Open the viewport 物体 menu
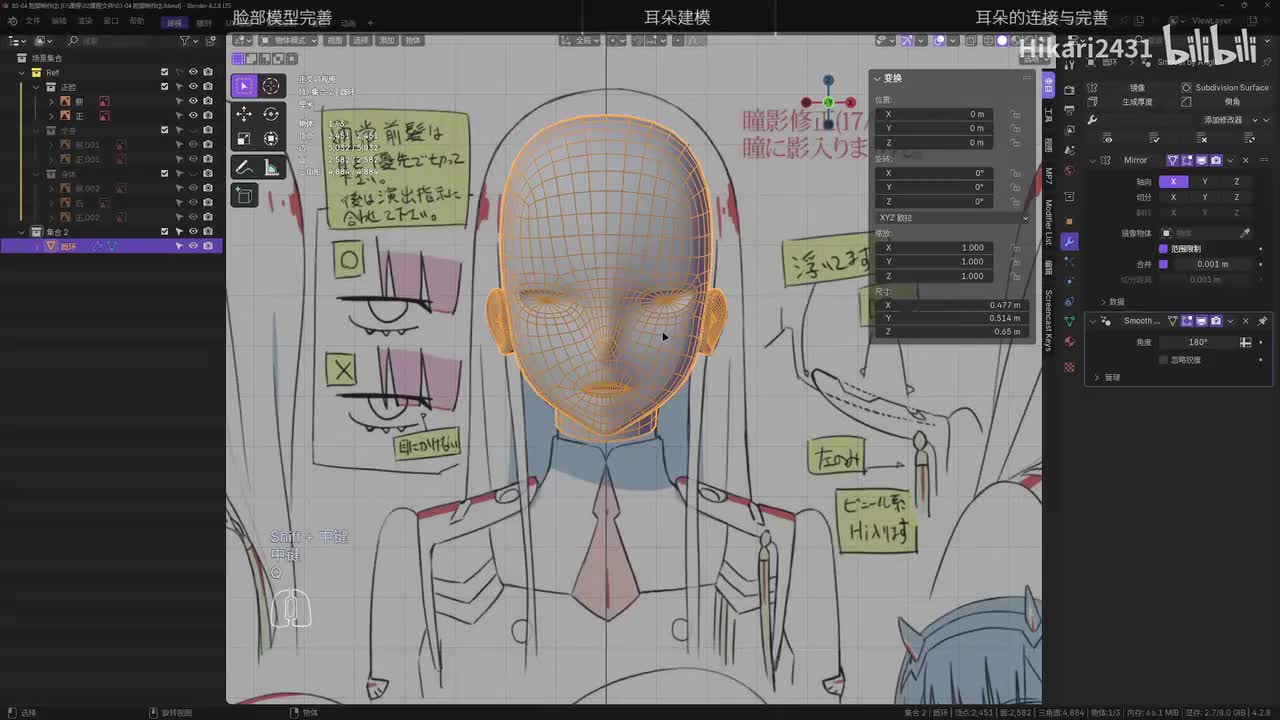The width and height of the screenshot is (1280, 720). [413, 41]
